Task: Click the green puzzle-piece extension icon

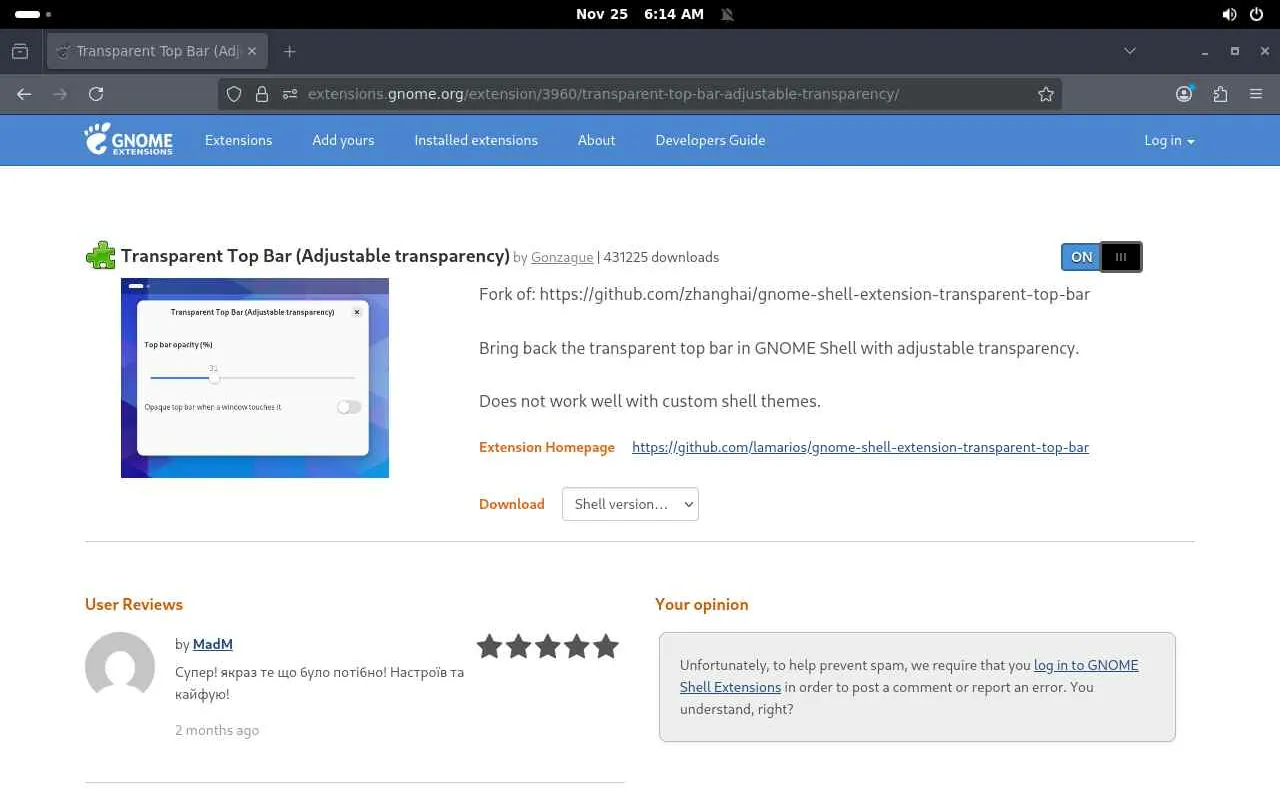Action: point(100,256)
